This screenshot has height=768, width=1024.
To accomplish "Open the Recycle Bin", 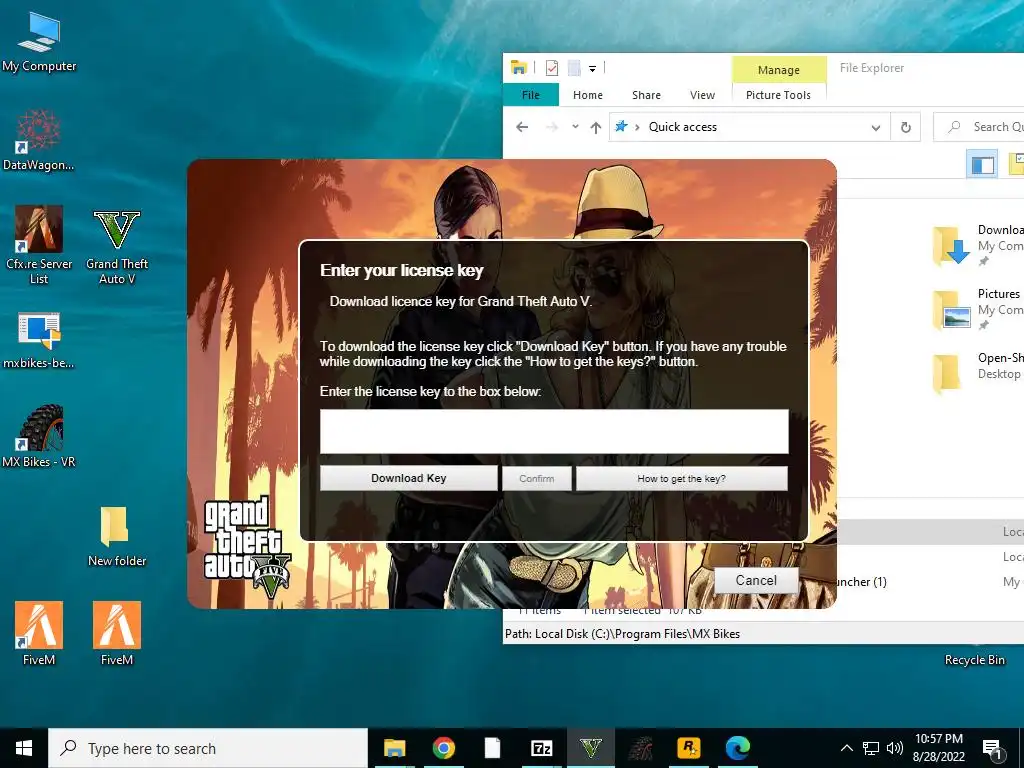I will tap(974, 660).
